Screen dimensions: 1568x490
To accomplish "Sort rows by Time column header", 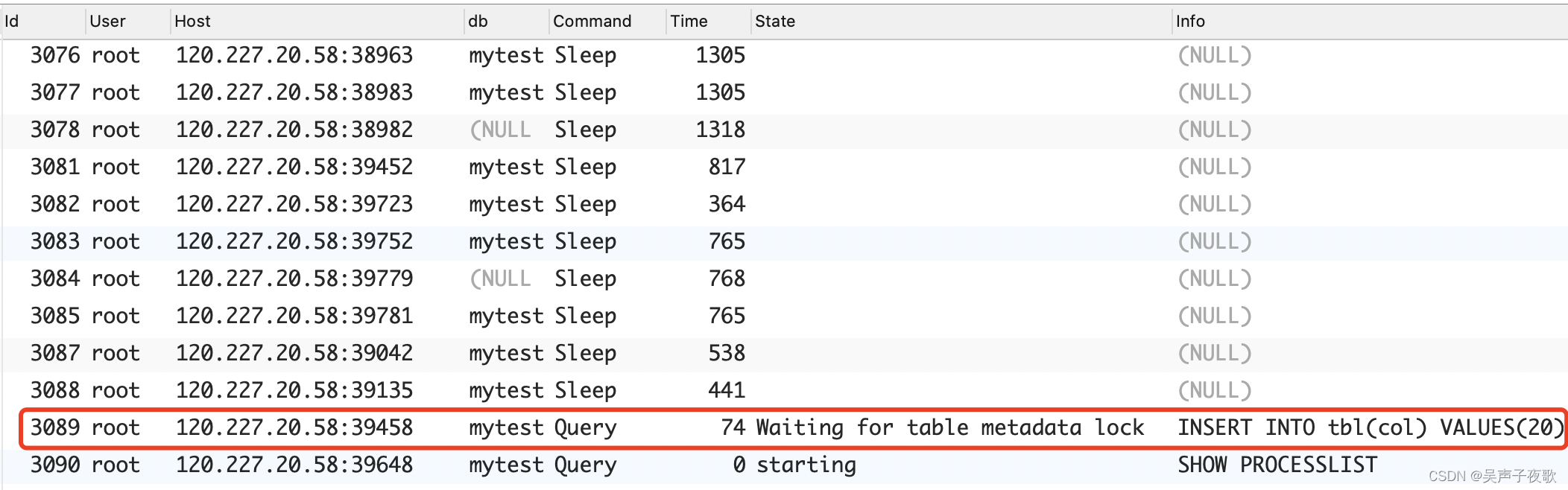I will coord(708,22).
